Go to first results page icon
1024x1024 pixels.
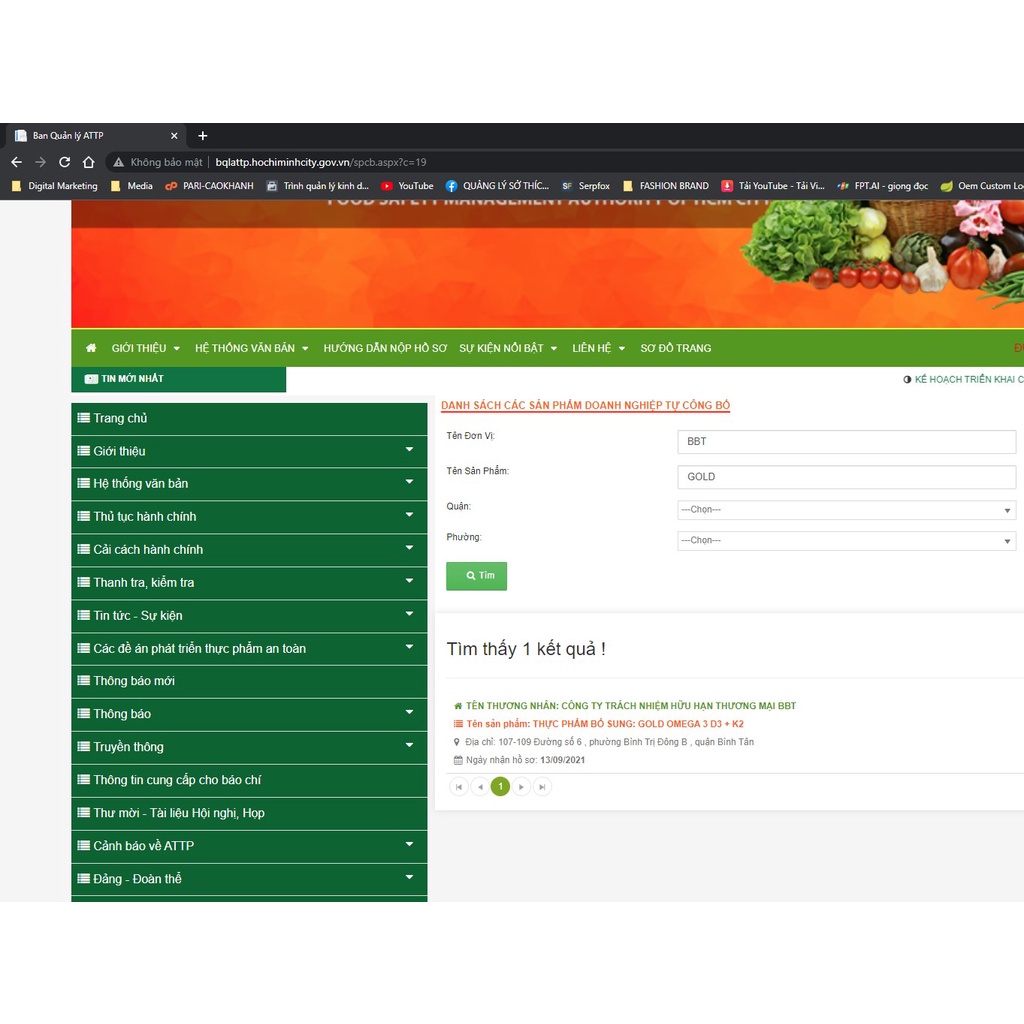[x=459, y=787]
